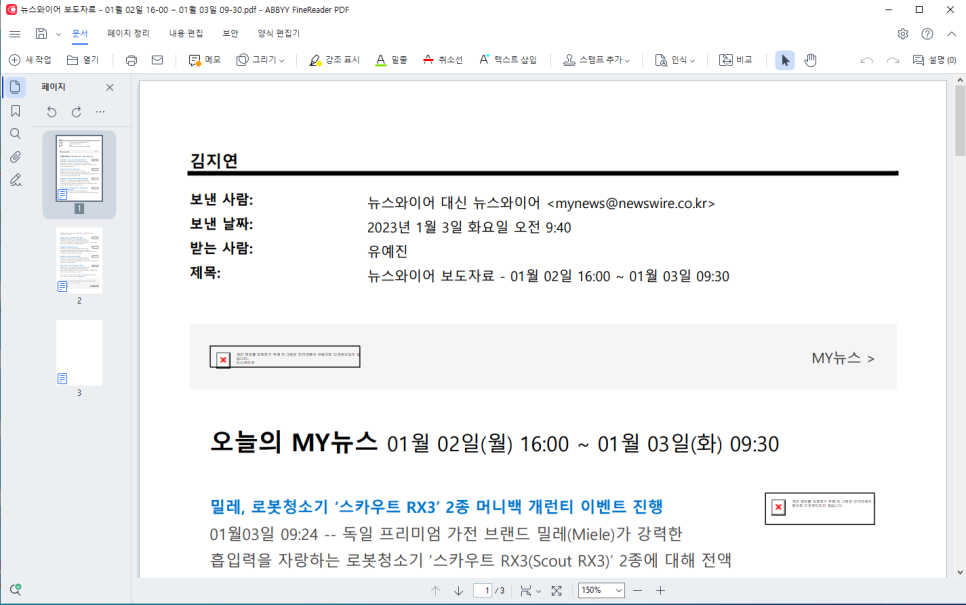Click 새 작업 new task button
The image size is (966, 605).
click(x=30, y=60)
